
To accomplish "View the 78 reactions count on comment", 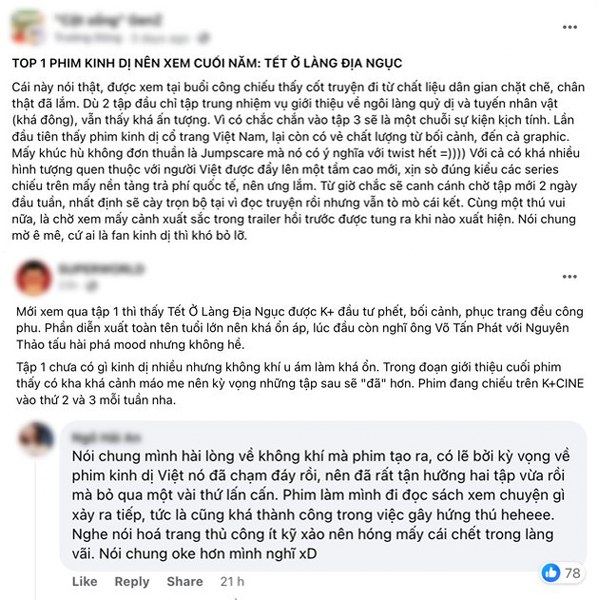I will (573, 573).
